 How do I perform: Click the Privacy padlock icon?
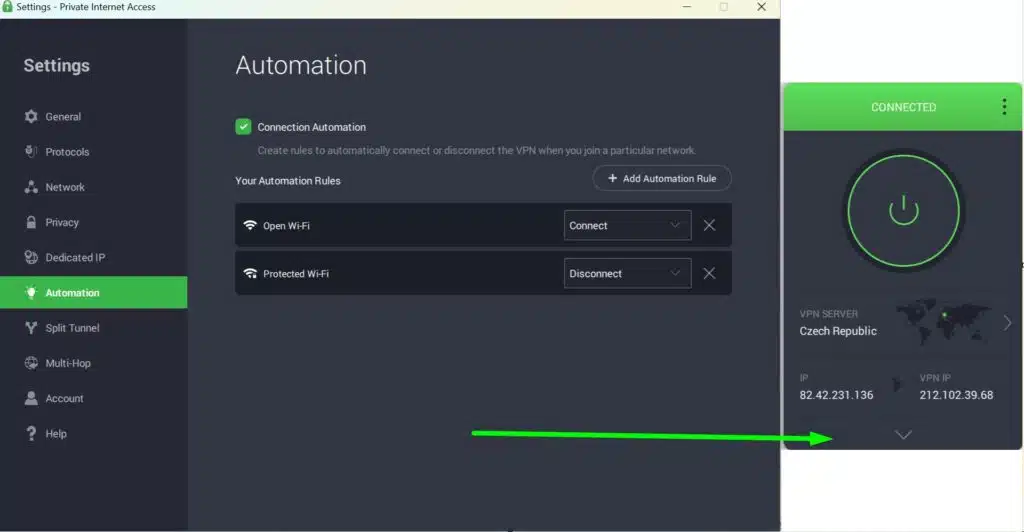[x=31, y=222]
